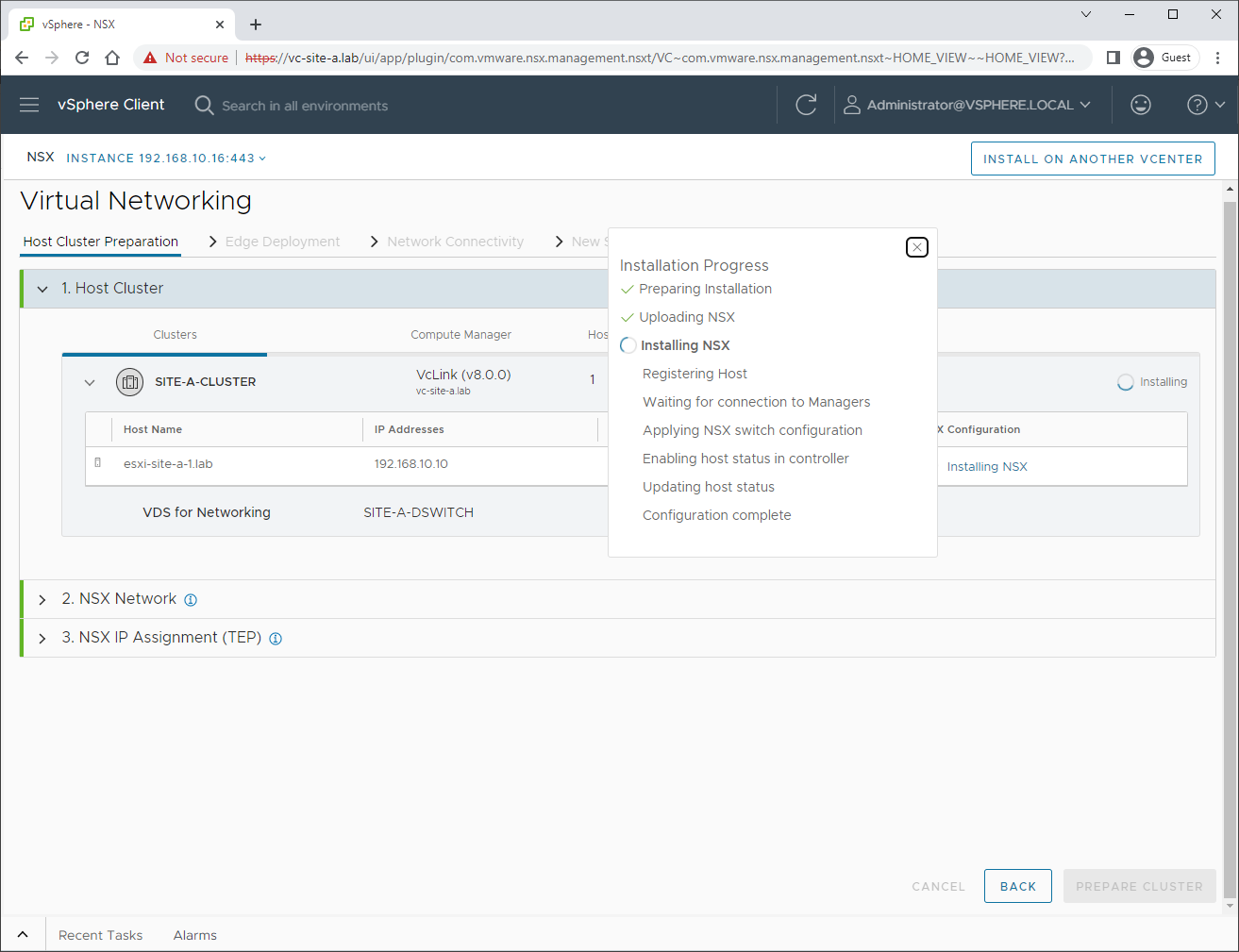
Task: Open the NSX instance 192.168.10.16:443 dropdown
Action: coord(166,159)
